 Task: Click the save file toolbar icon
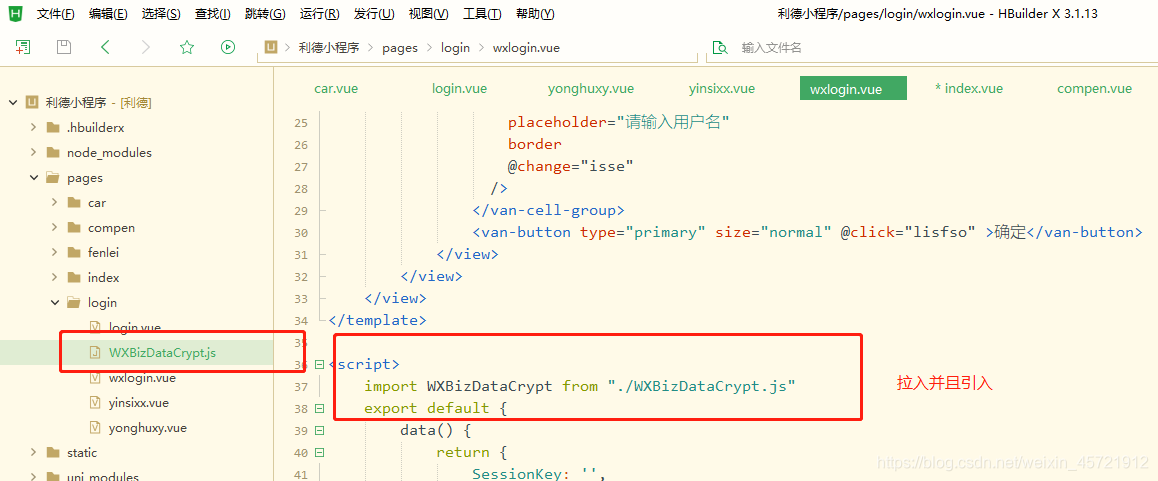[x=64, y=47]
